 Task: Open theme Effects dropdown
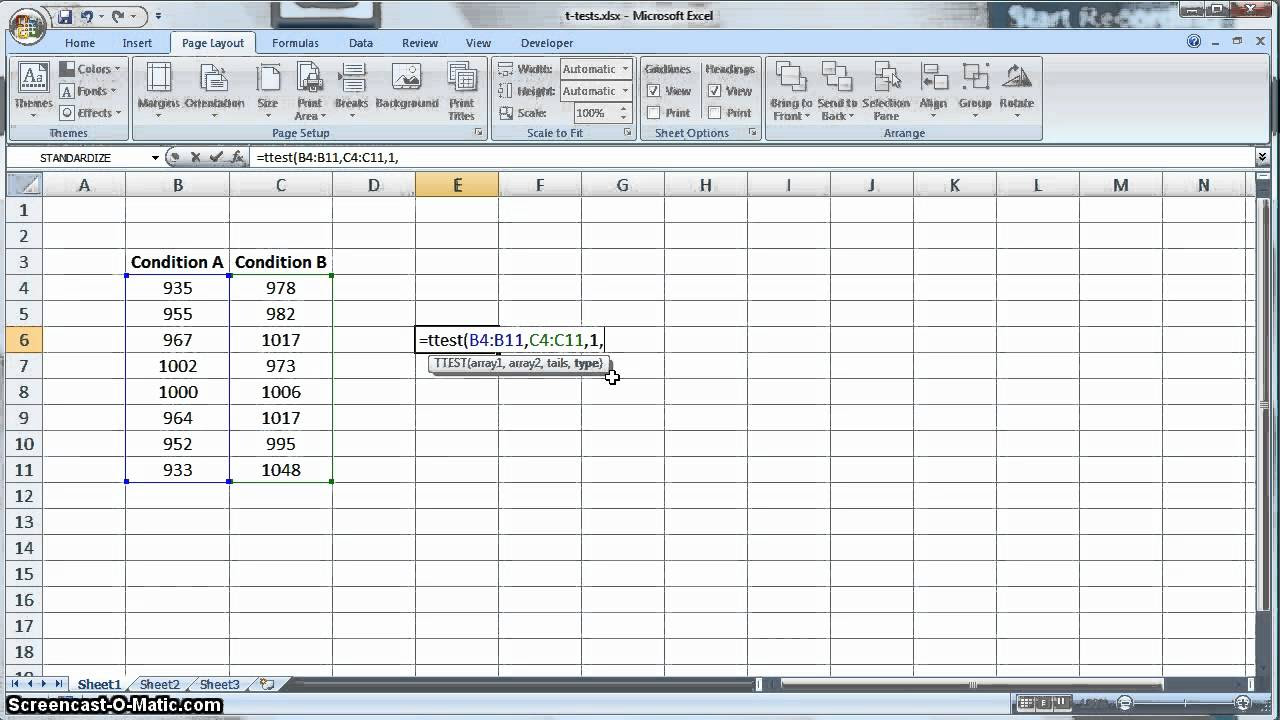pyautogui.click(x=90, y=113)
